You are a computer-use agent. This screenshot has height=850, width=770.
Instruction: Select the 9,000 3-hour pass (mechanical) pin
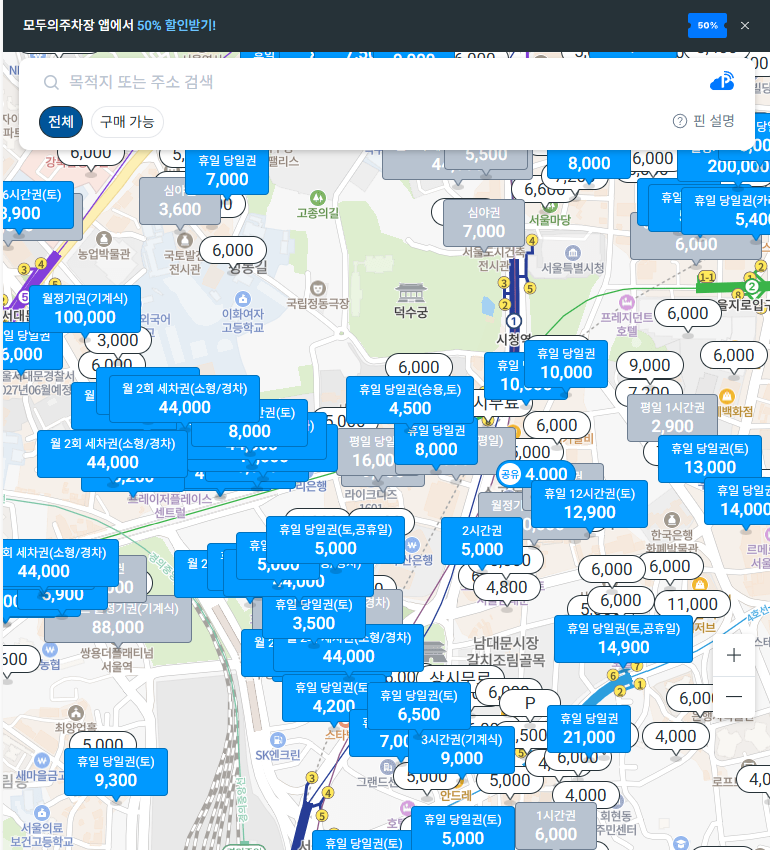(x=461, y=749)
